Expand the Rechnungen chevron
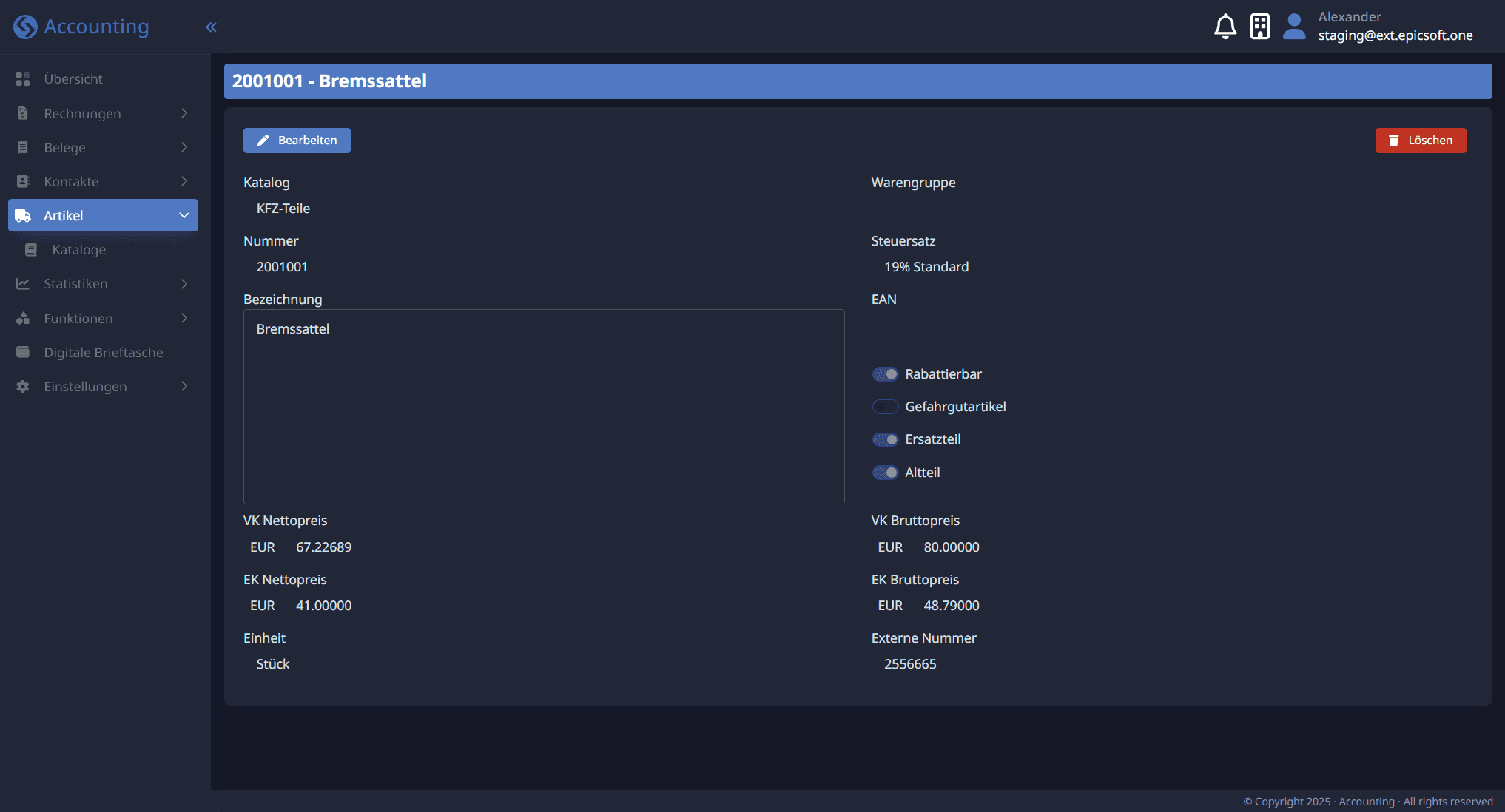1505x812 pixels. pyautogui.click(x=184, y=113)
